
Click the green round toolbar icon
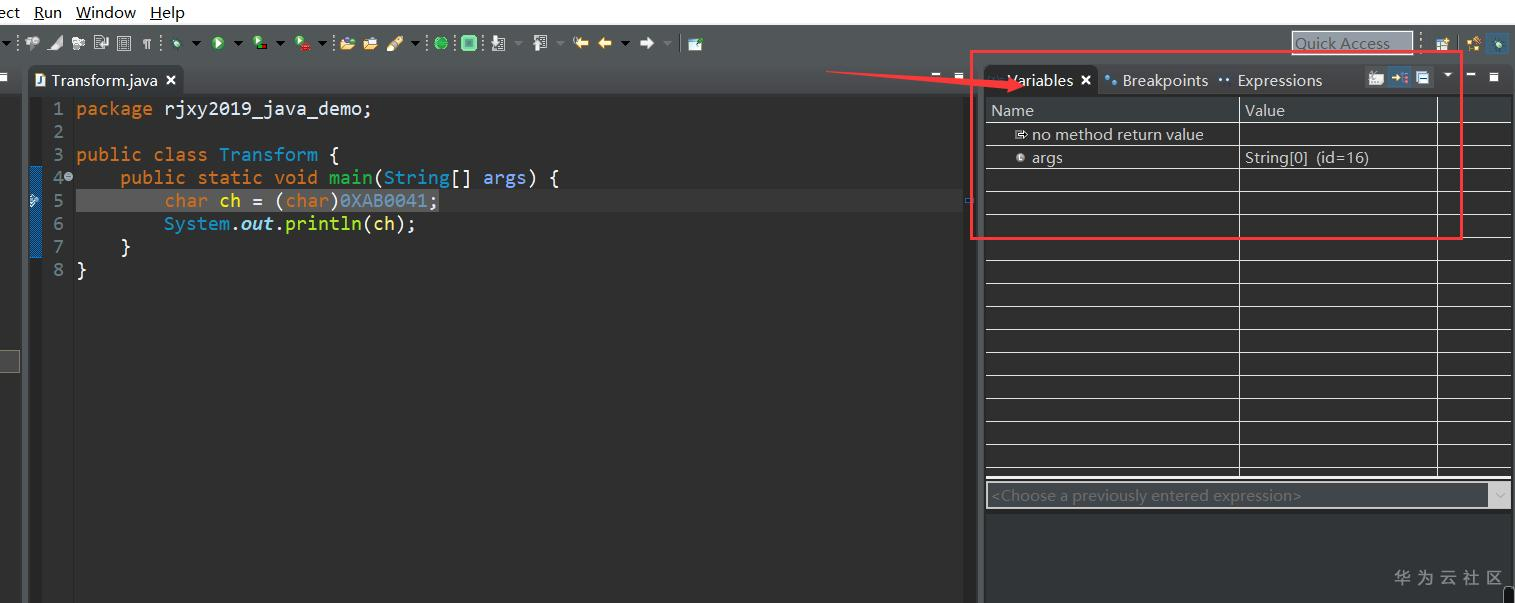[439, 43]
